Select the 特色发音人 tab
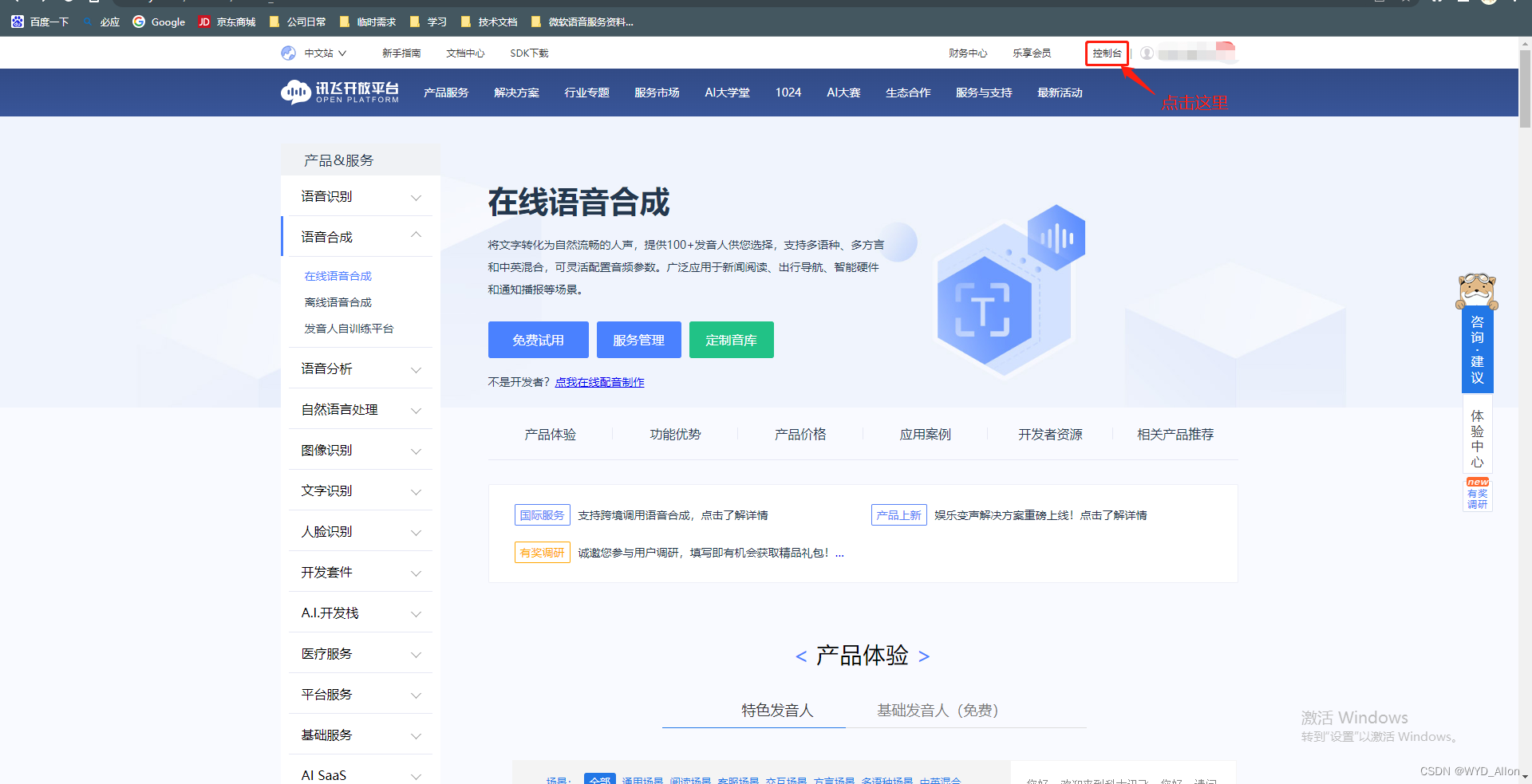Screen dimensions: 1532x784 coord(777,710)
